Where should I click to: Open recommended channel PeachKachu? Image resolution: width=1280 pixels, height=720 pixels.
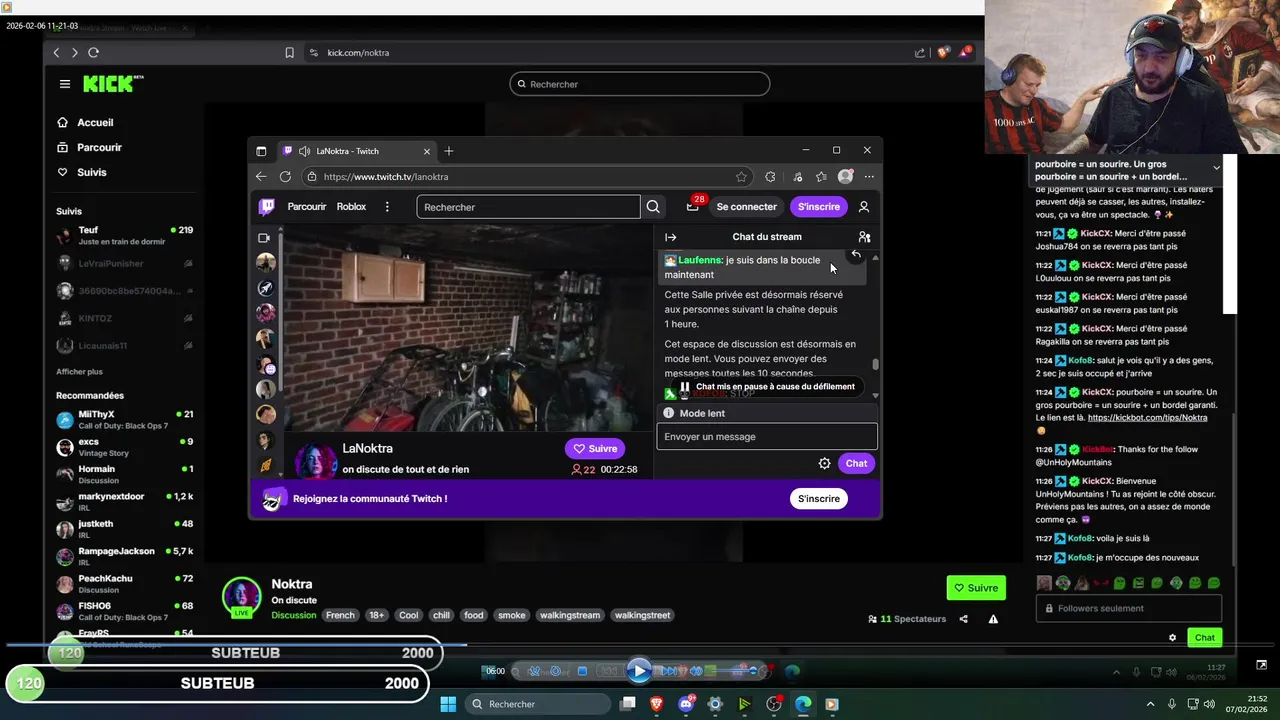coord(125,583)
